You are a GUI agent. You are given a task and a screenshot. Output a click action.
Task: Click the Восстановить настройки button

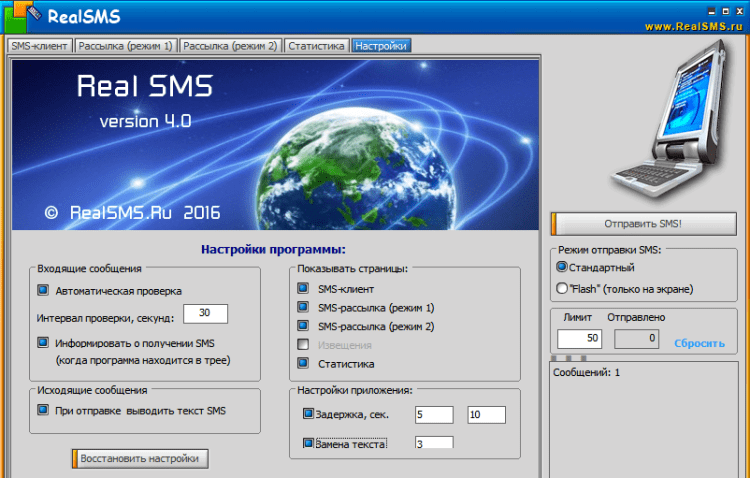[140, 458]
